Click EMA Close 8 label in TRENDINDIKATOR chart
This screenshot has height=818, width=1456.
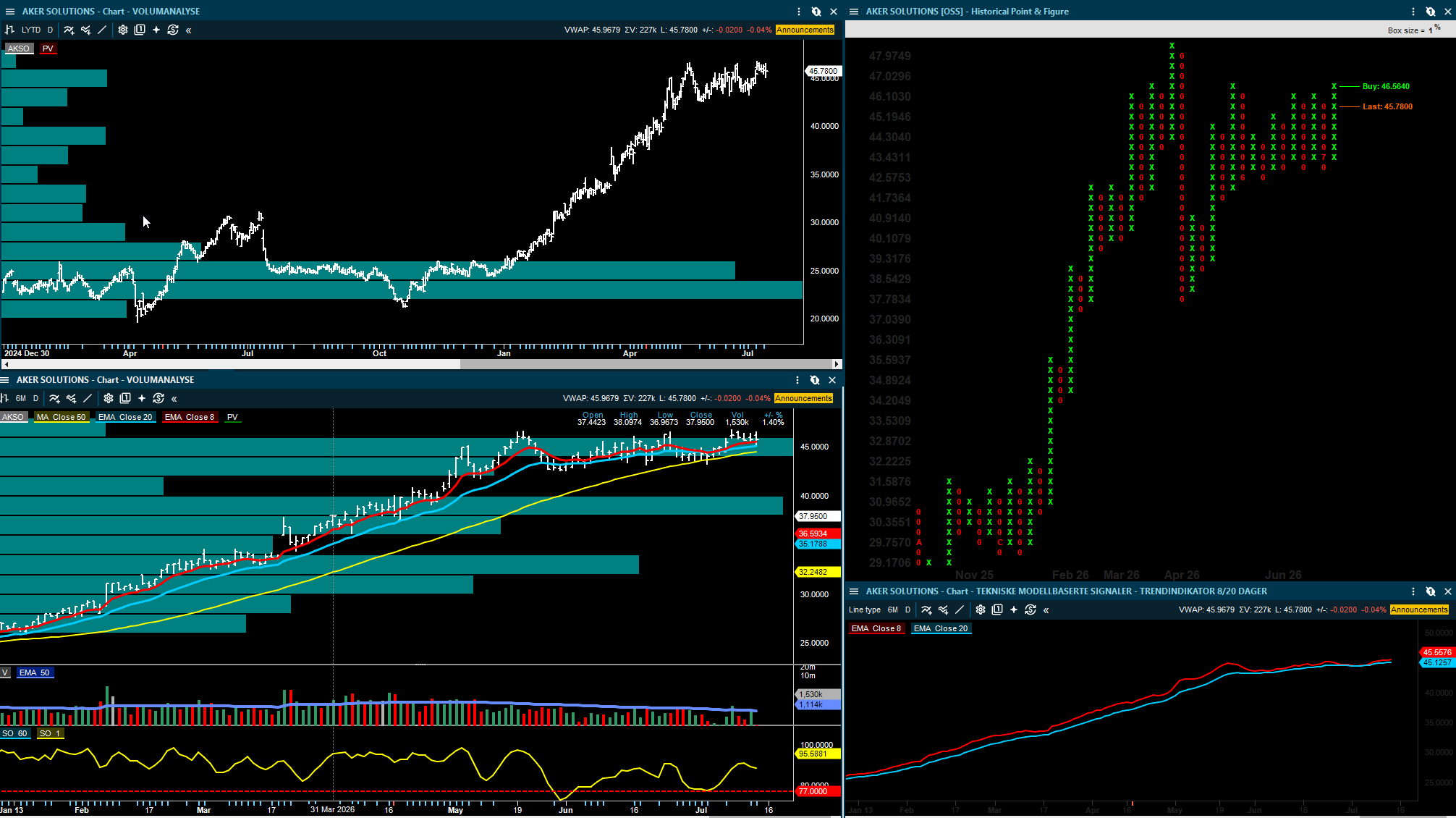click(x=876, y=628)
